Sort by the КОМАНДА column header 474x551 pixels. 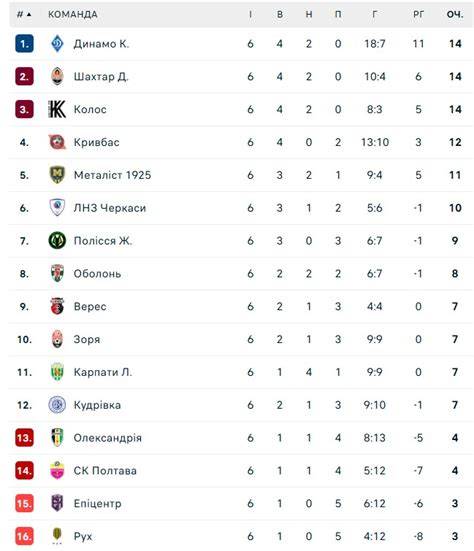pos(73,14)
